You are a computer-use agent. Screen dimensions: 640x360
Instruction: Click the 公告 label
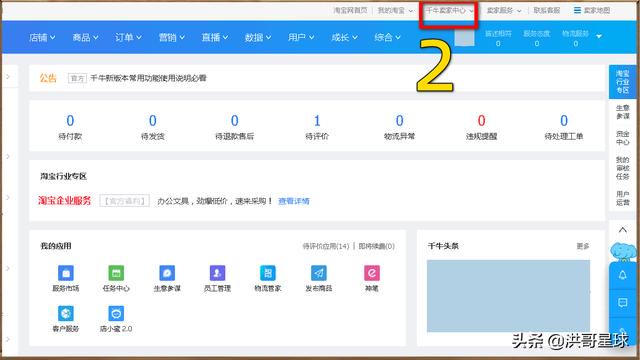click(x=48, y=78)
